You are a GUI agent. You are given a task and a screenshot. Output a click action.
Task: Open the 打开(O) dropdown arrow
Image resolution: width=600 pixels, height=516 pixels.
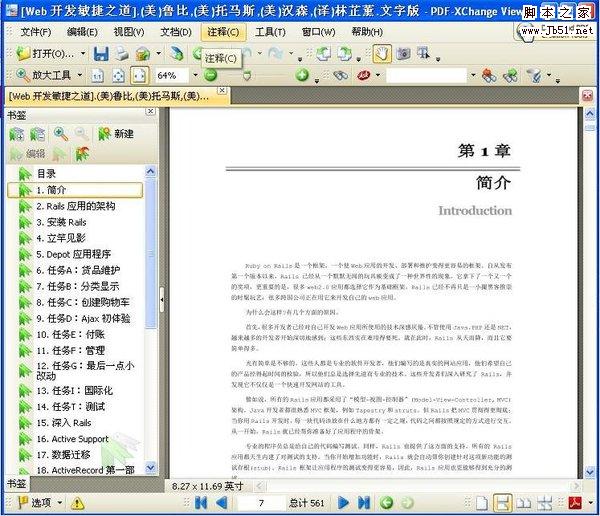83,54
